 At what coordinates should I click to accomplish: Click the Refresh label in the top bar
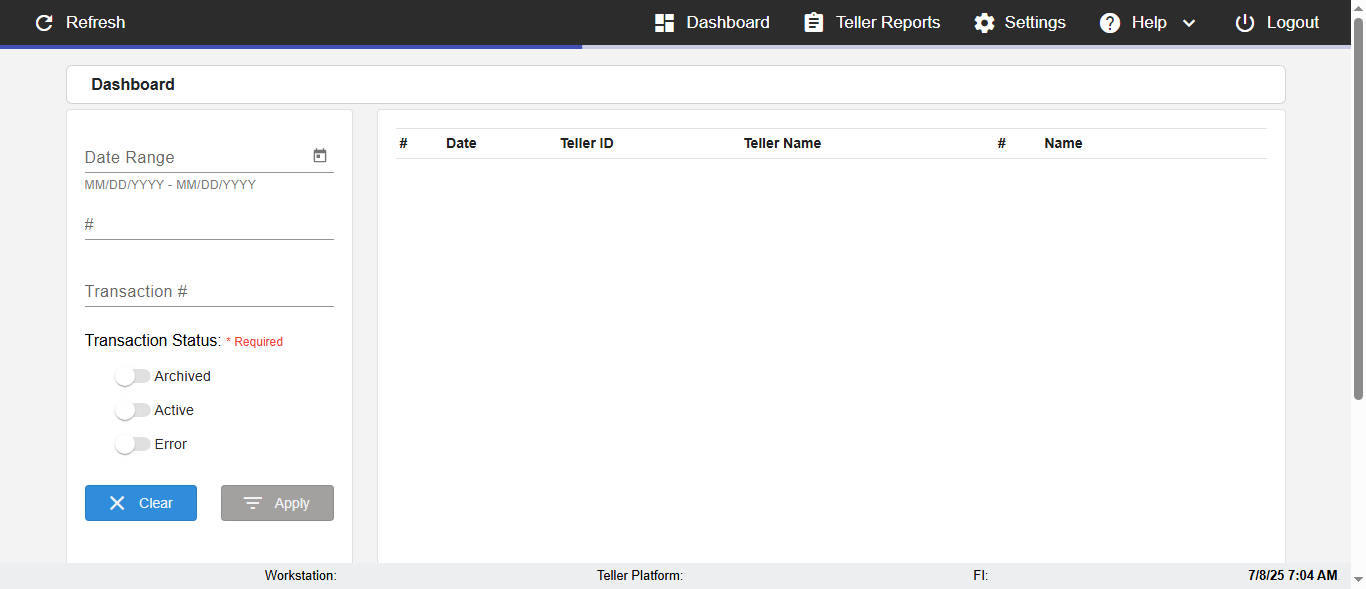[x=96, y=22]
